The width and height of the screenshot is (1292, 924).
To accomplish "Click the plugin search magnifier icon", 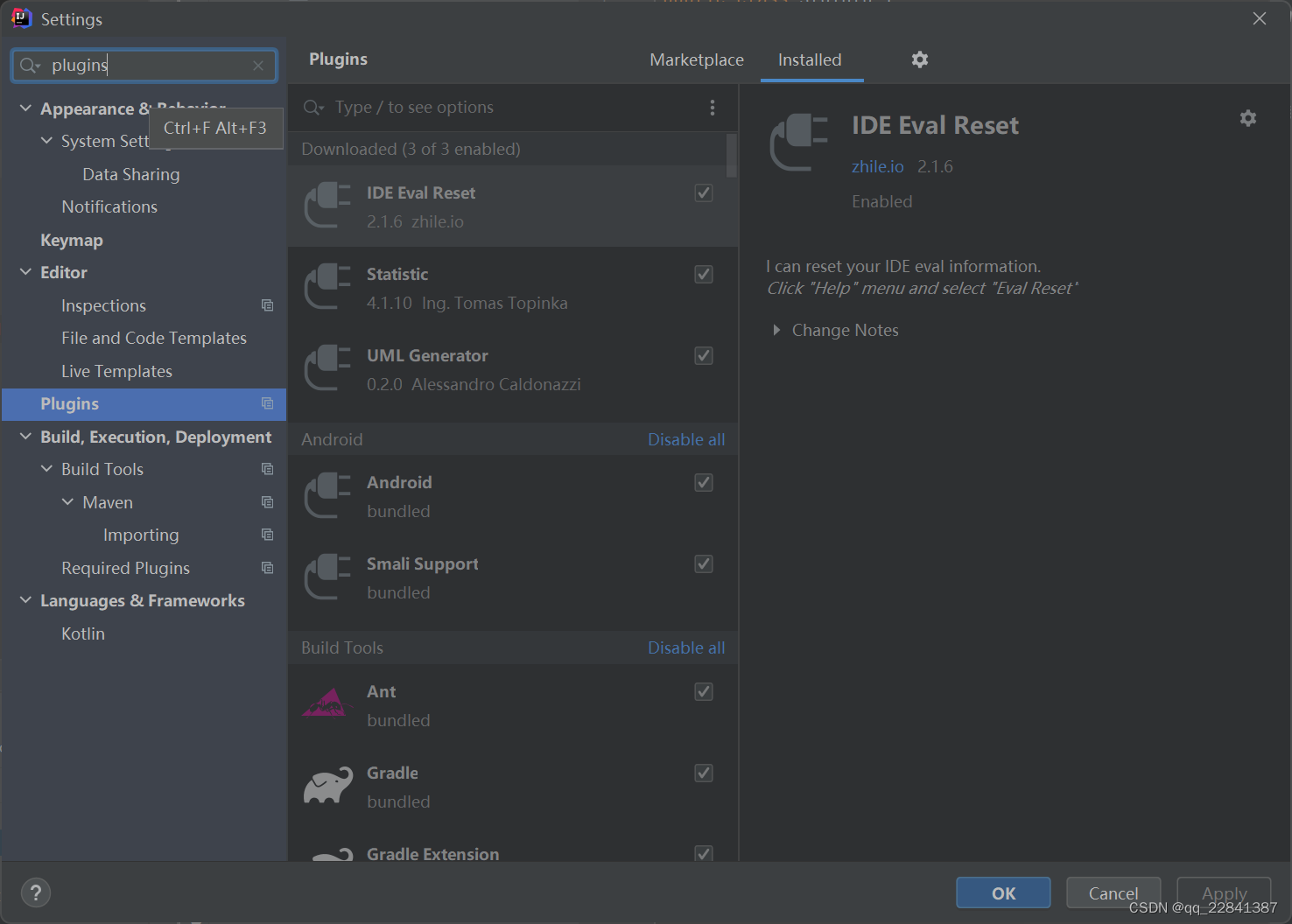I will 313,108.
